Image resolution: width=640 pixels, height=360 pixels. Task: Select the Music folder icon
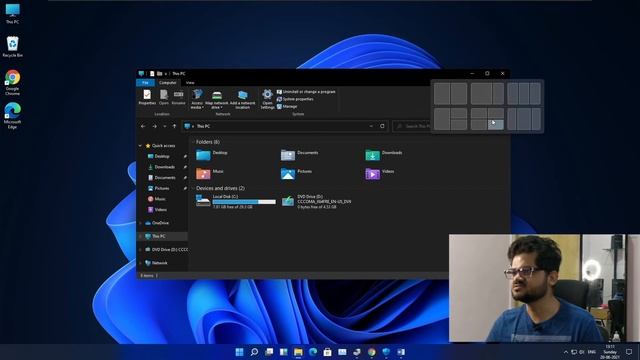click(203, 173)
